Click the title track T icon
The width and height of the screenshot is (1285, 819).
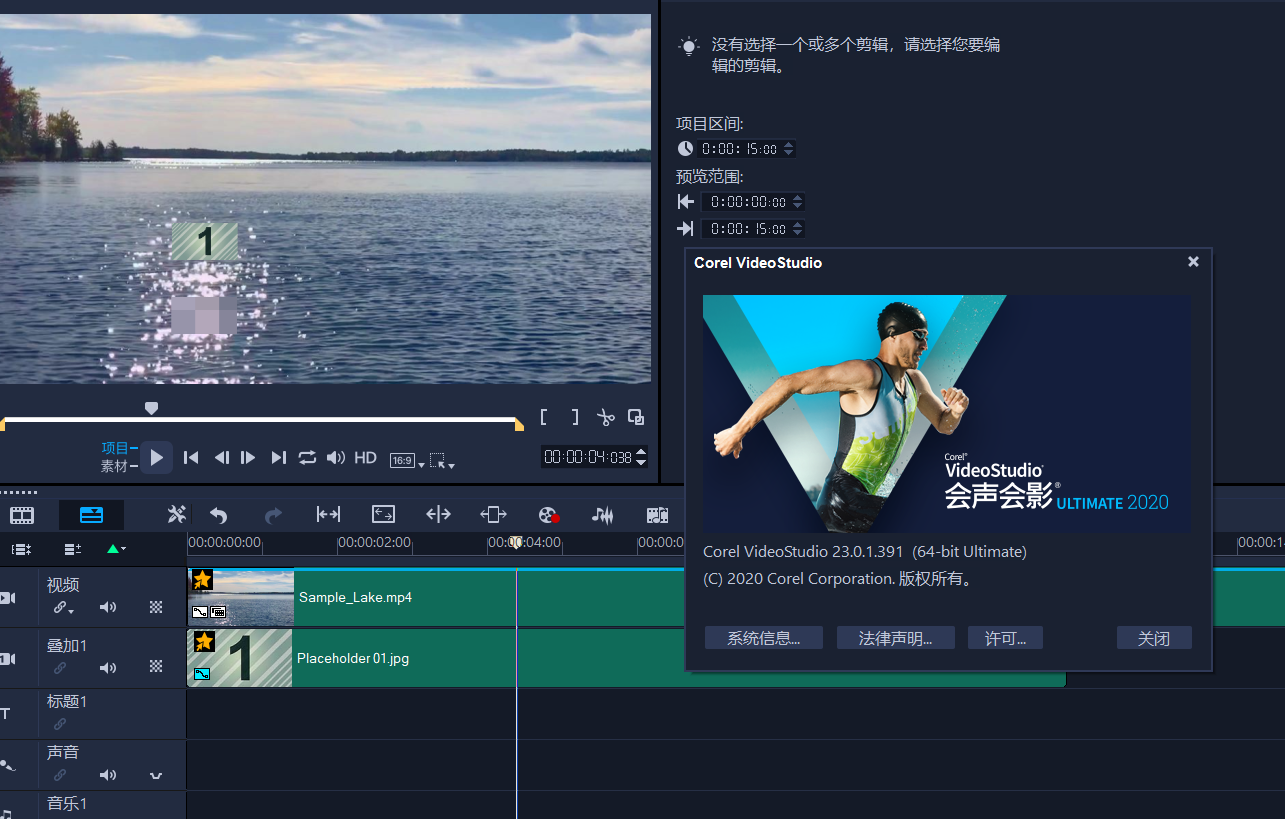(x=5, y=713)
